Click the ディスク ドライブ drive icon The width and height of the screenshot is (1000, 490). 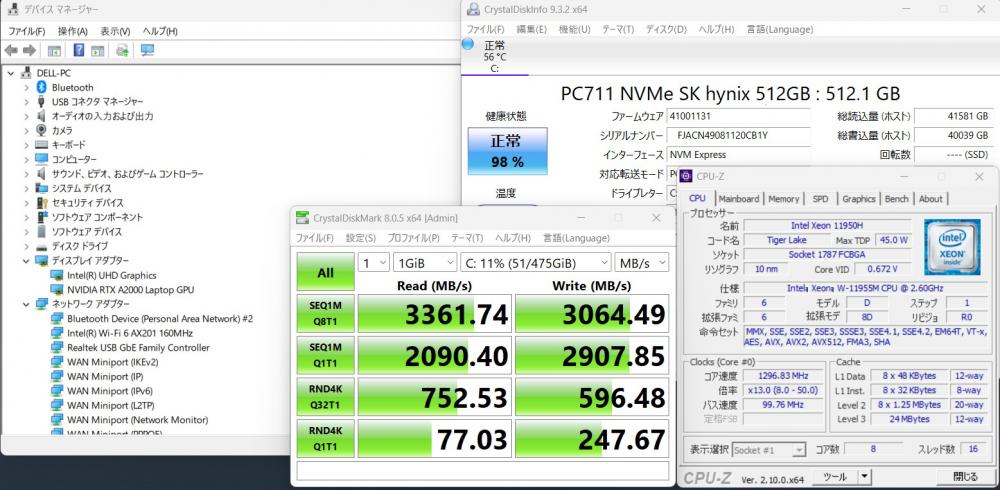(x=41, y=246)
